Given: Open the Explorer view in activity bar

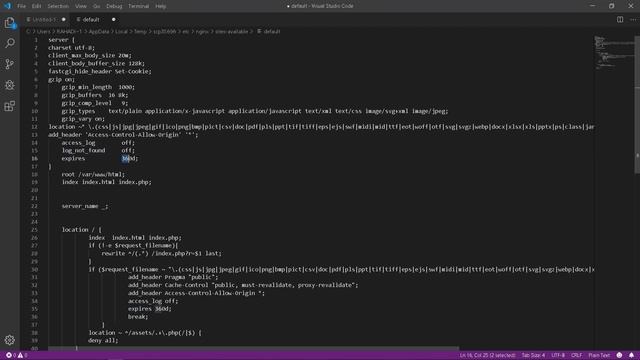Looking at the screenshot, I should [10, 22].
